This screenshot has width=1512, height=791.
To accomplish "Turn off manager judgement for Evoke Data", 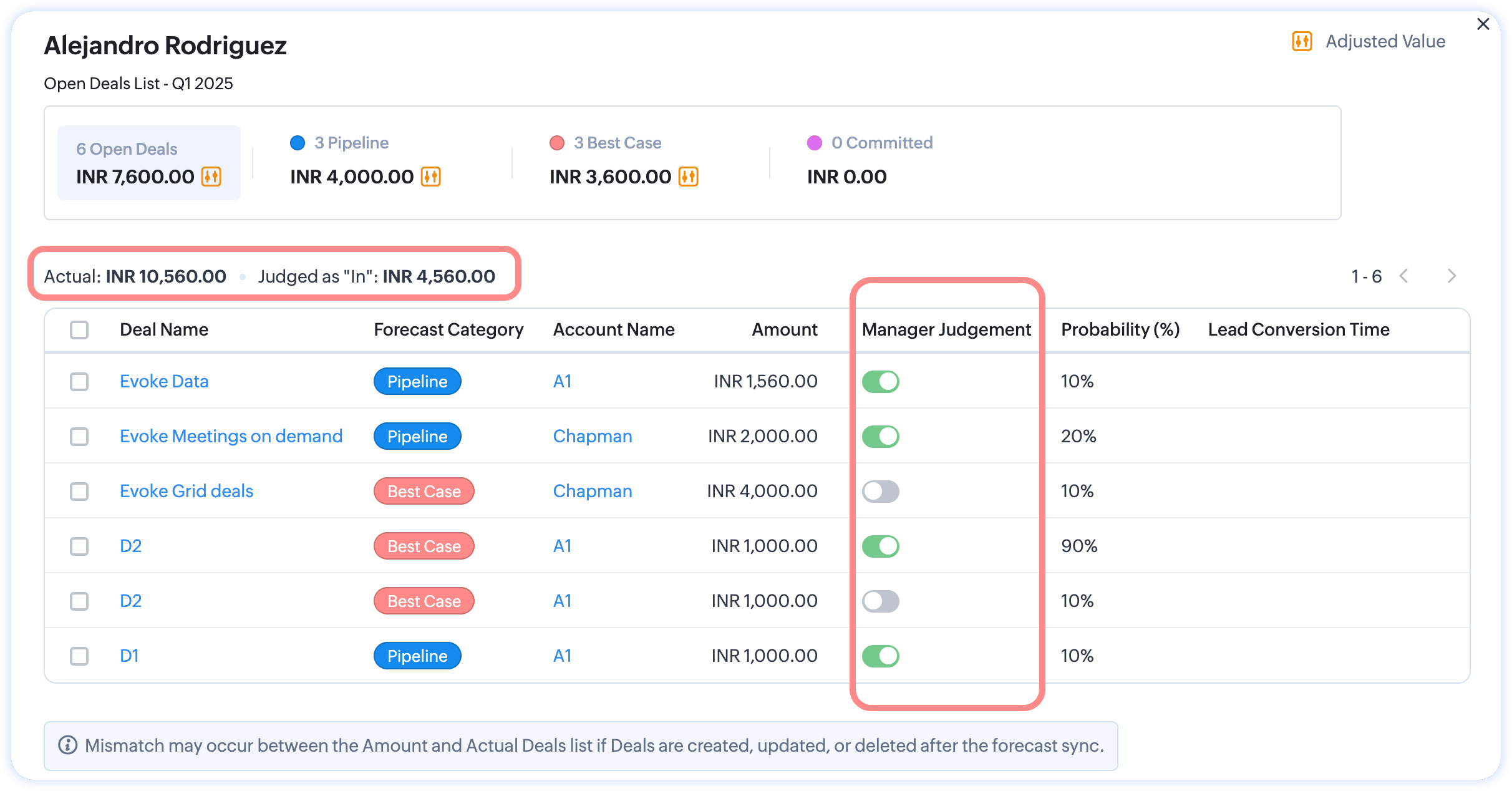I will pyautogui.click(x=880, y=381).
